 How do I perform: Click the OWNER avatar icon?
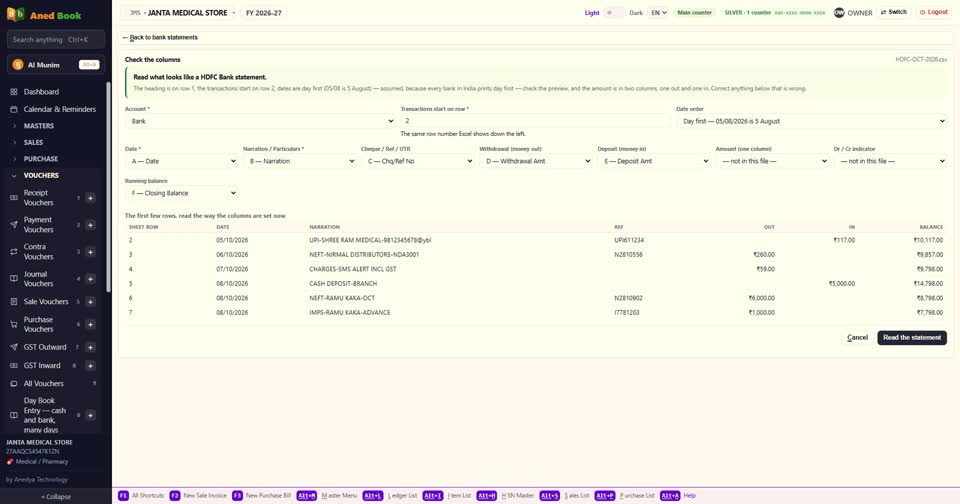point(839,12)
